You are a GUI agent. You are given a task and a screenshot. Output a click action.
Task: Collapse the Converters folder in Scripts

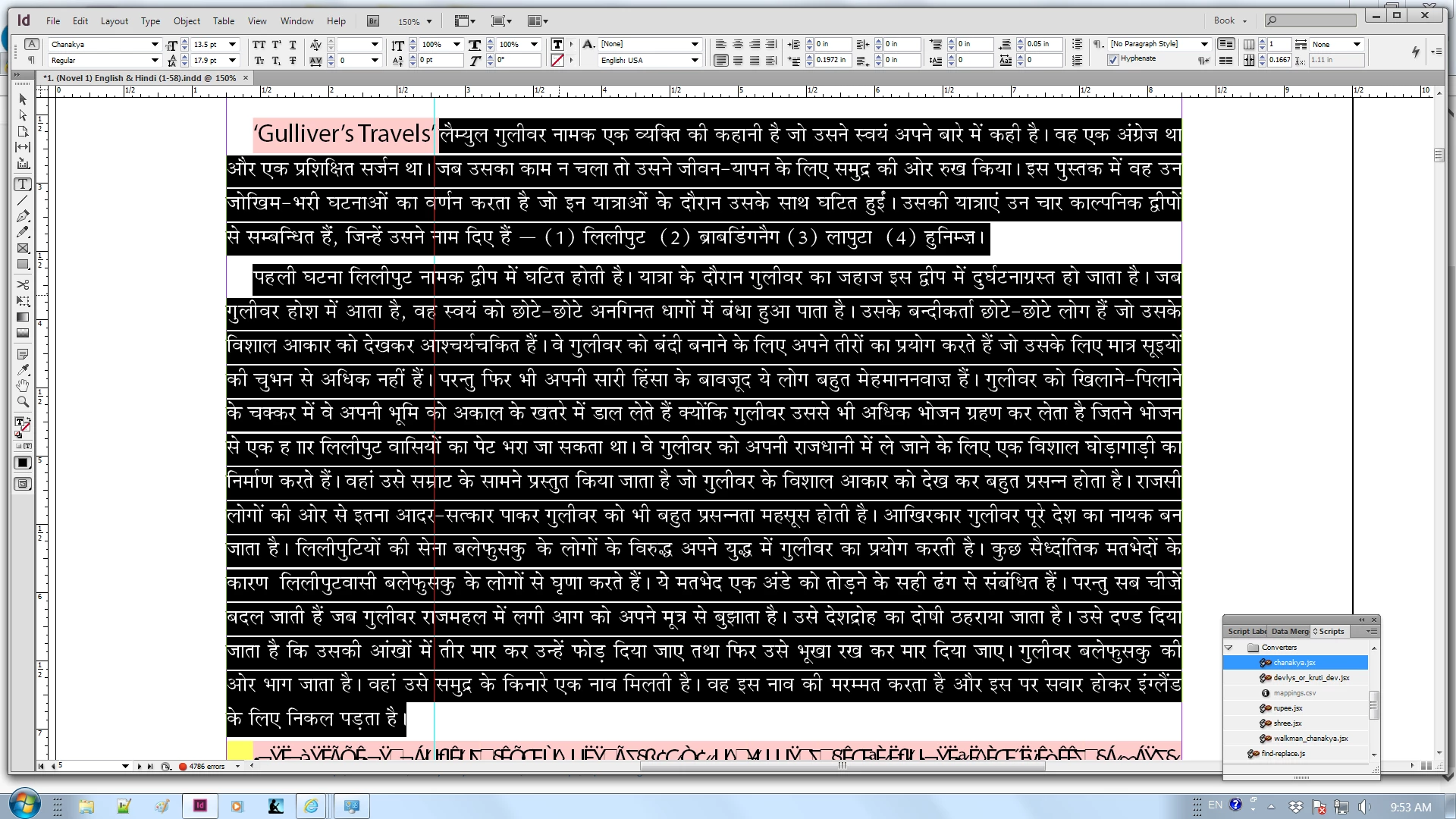1229,648
